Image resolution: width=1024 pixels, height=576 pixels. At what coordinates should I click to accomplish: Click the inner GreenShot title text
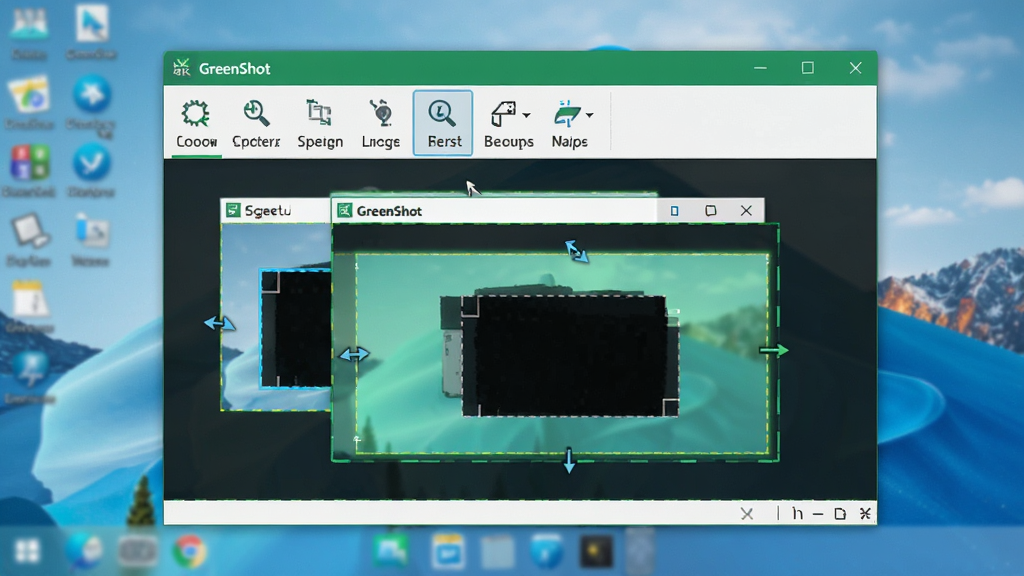point(389,211)
